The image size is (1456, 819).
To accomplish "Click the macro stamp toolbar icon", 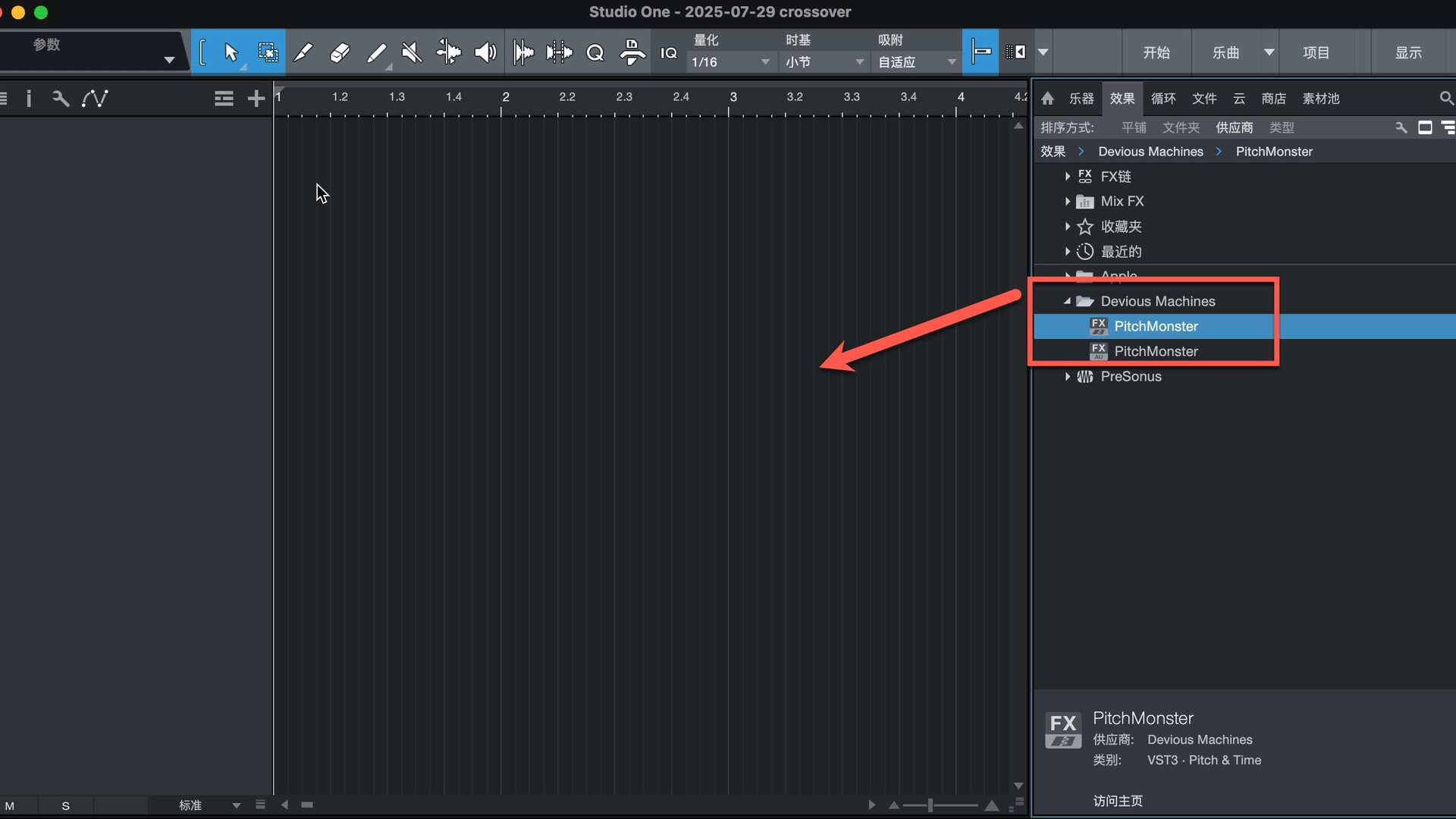I will click(x=632, y=52).
